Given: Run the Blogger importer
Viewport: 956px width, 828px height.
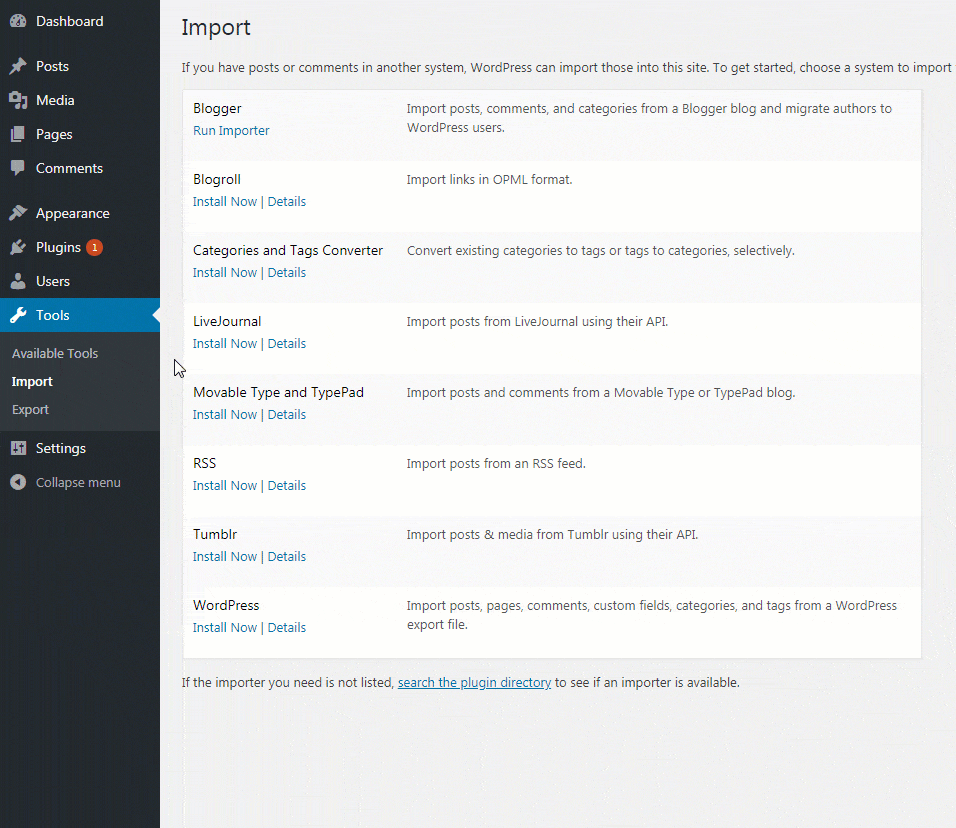Looking at the screenshot, I should coord(231,130).
